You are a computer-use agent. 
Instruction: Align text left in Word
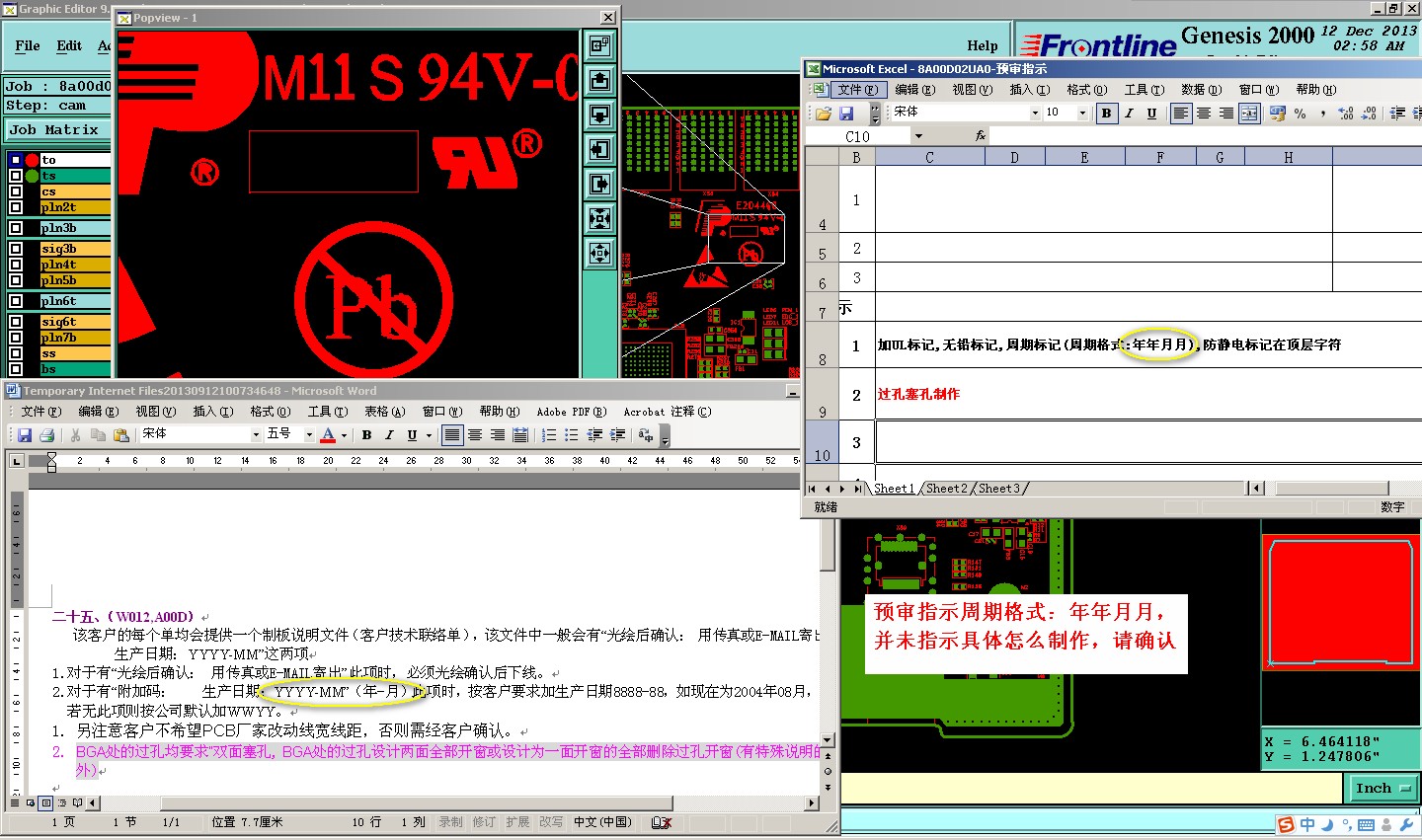(x=451, y=434)
